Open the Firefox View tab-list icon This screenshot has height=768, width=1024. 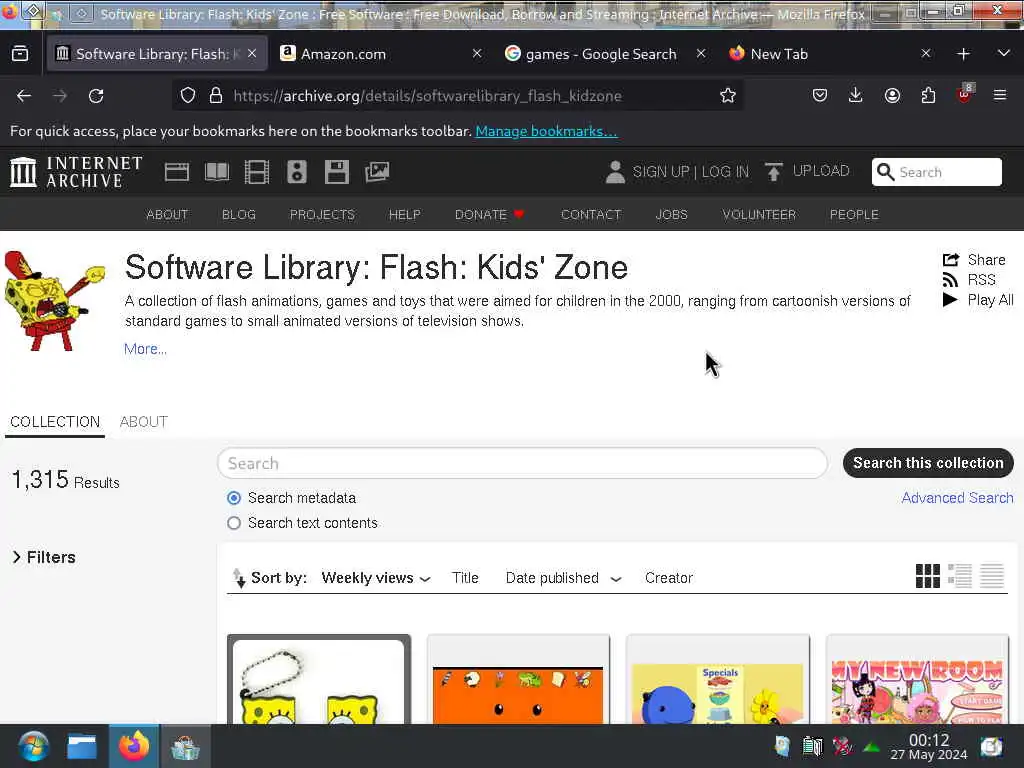pyautogui.click(x=20, y=54)
